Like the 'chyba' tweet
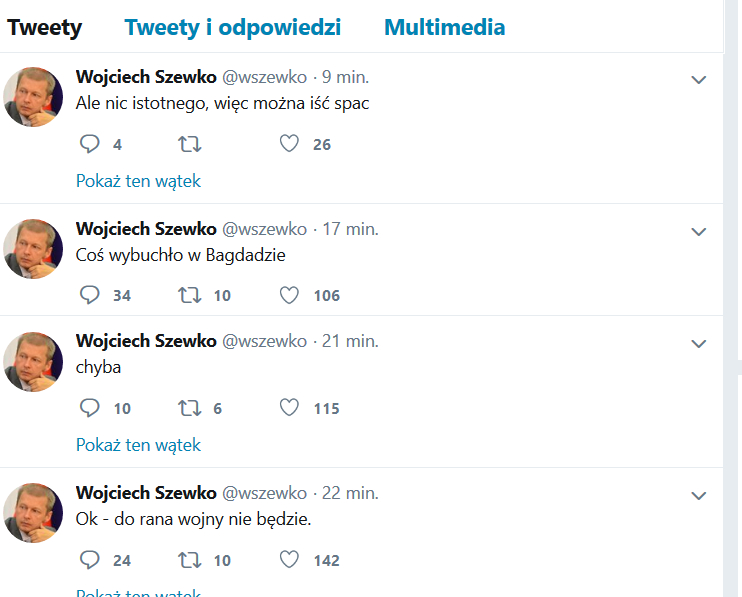Viewport: 742px width, 597px height. click(x=290, y=408)
